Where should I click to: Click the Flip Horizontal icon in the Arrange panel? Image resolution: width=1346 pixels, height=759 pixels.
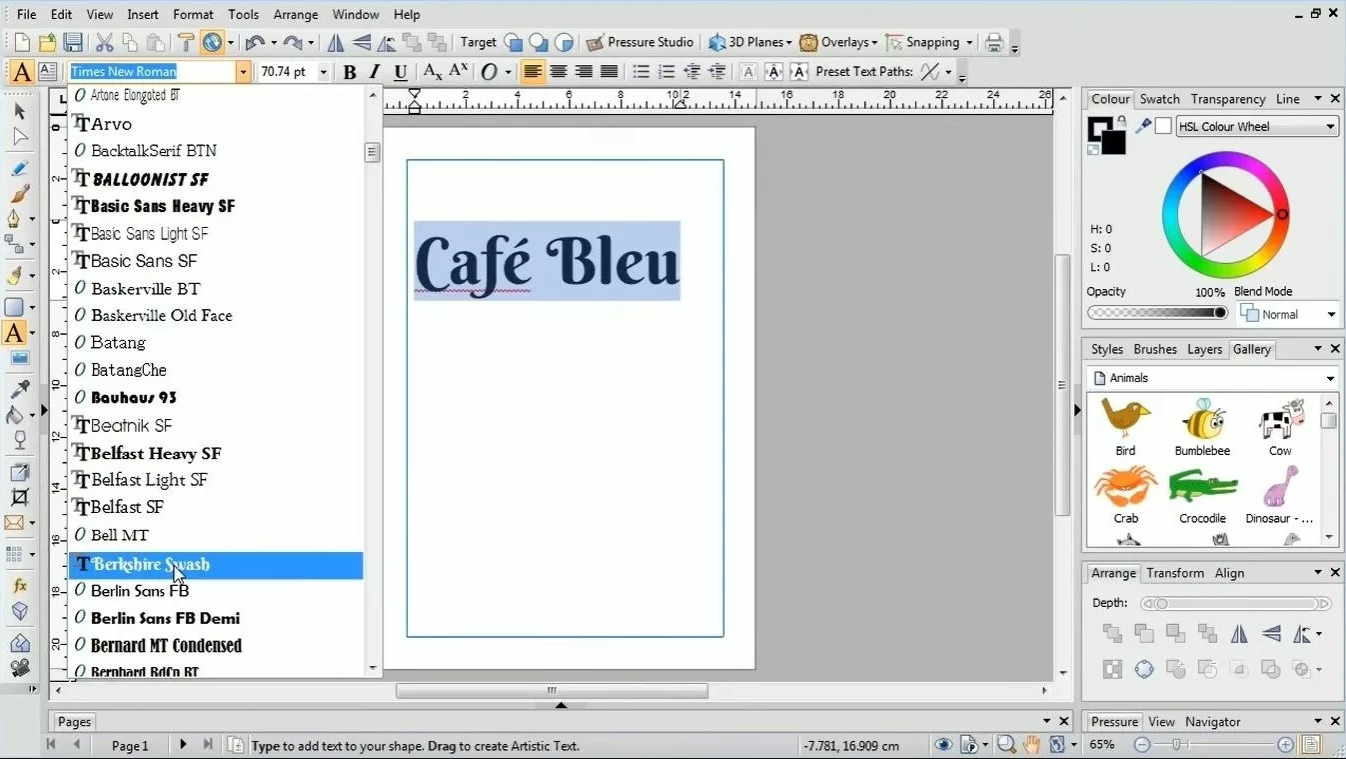click(1239, 633)
